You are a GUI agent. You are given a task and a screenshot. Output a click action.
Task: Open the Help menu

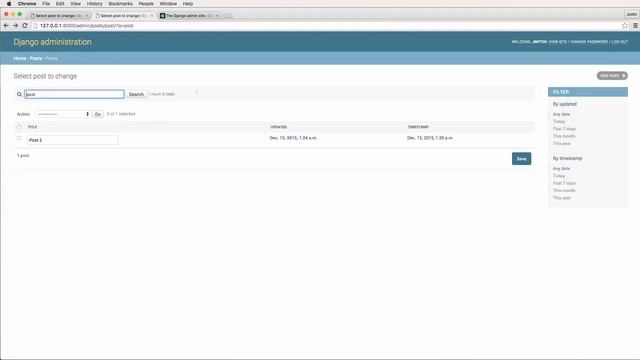[188, 4]
